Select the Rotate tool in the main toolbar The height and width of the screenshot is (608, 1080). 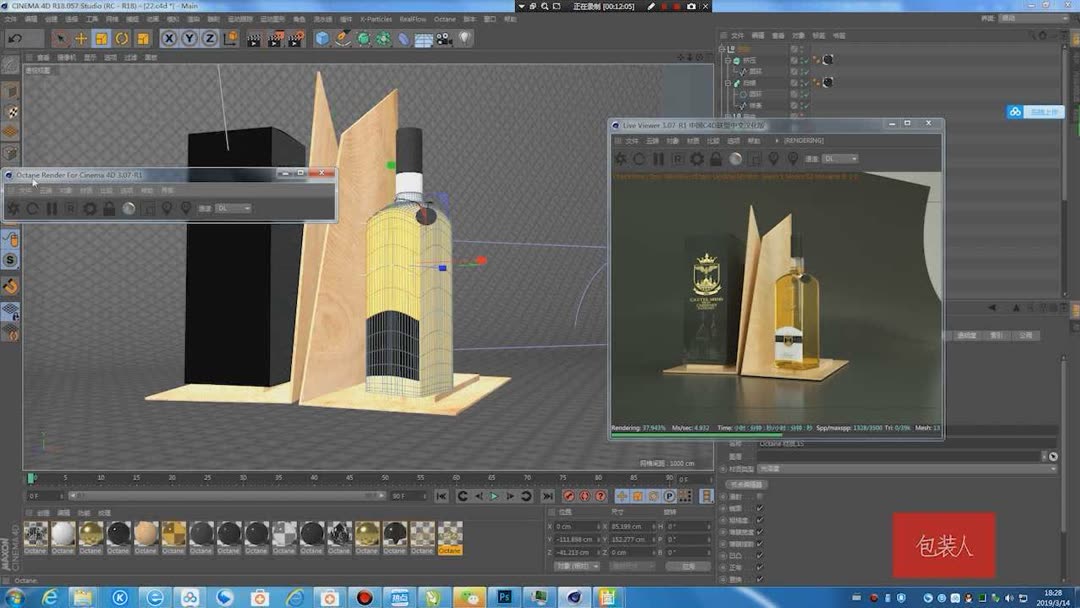[122, 39]
